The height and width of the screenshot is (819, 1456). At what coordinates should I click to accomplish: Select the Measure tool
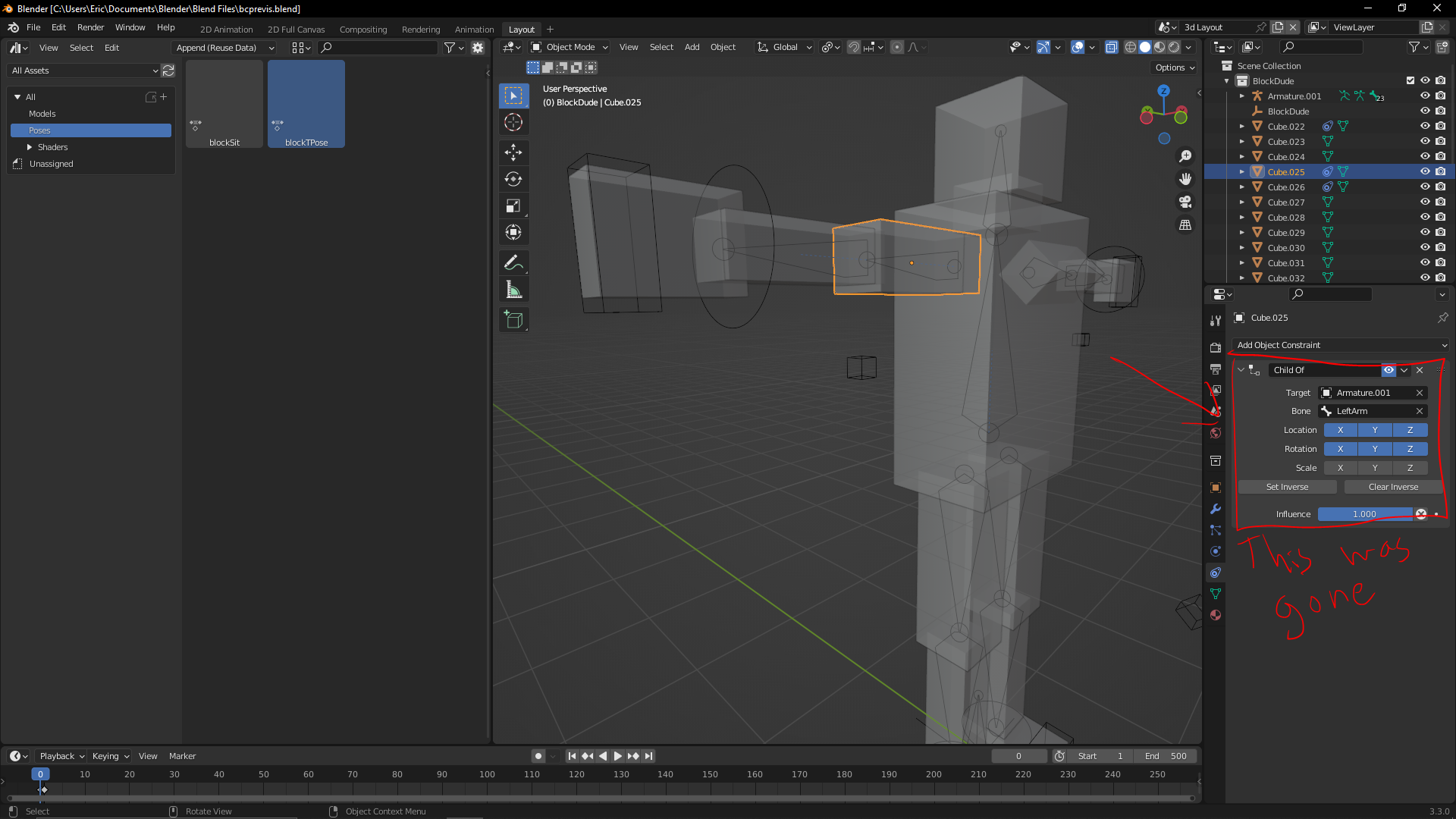tap(513, 289)
